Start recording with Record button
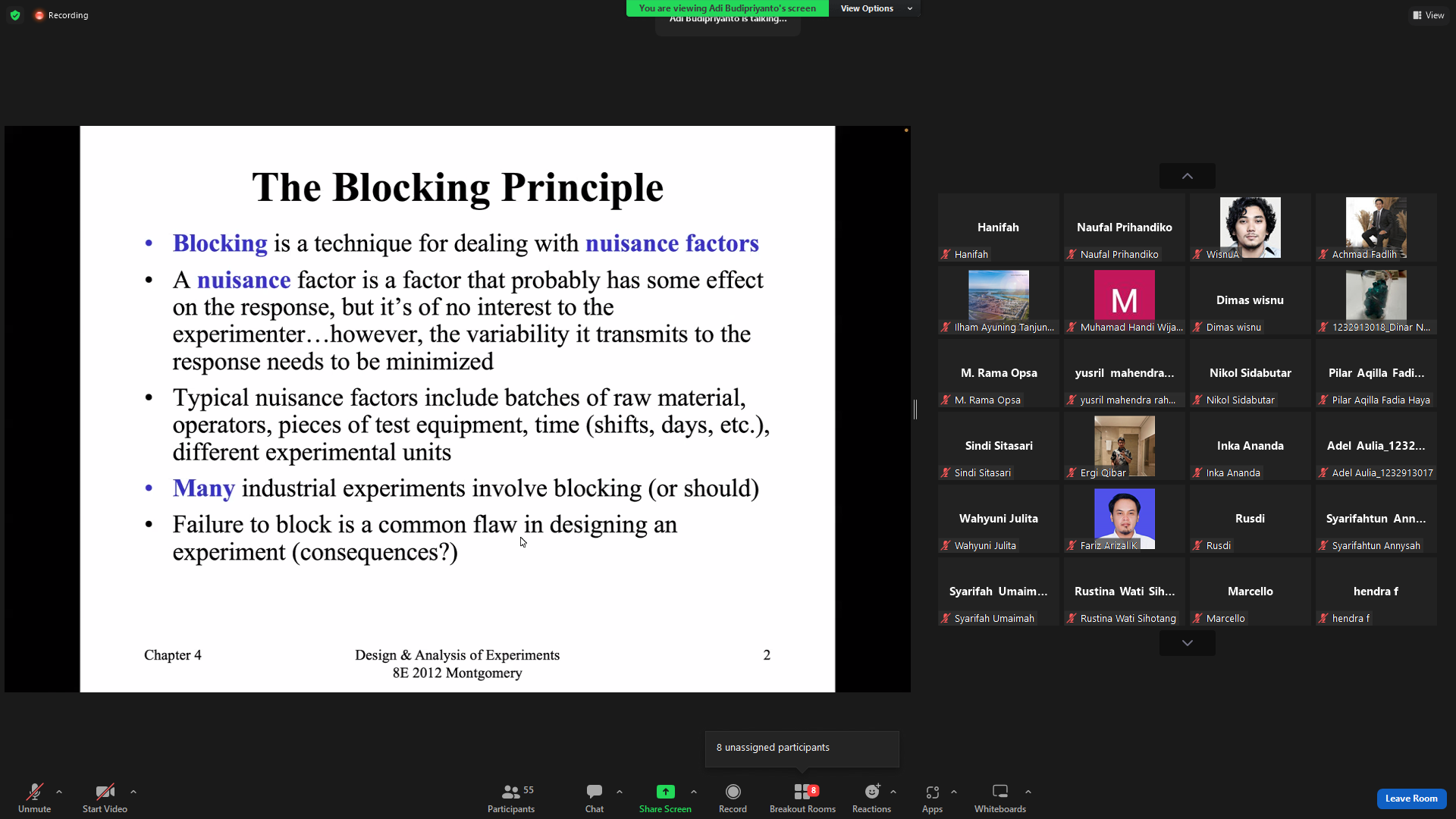Screen dimensions: 1456x819 click(x=733, y=798)
